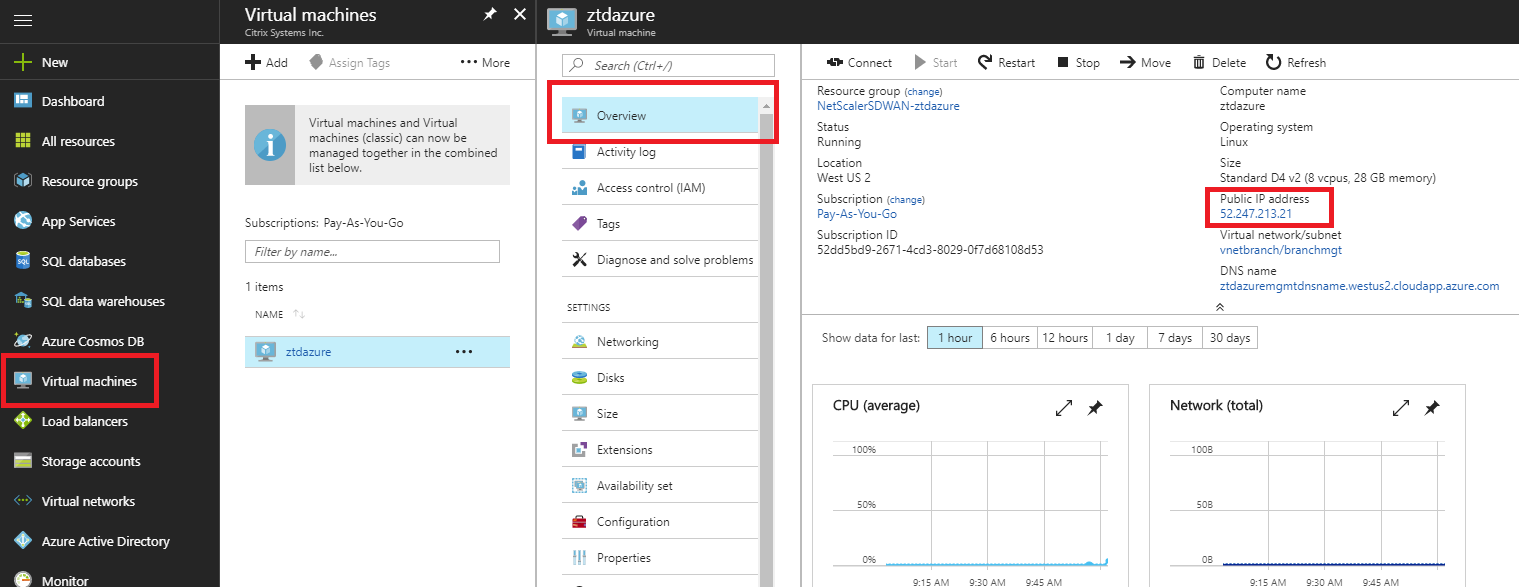Image resolution: width=1519 pixels, height=587 pixels.
Task: Click the Azure Cosmos DB sidebar icon
Action: click(x=23, y=341)
